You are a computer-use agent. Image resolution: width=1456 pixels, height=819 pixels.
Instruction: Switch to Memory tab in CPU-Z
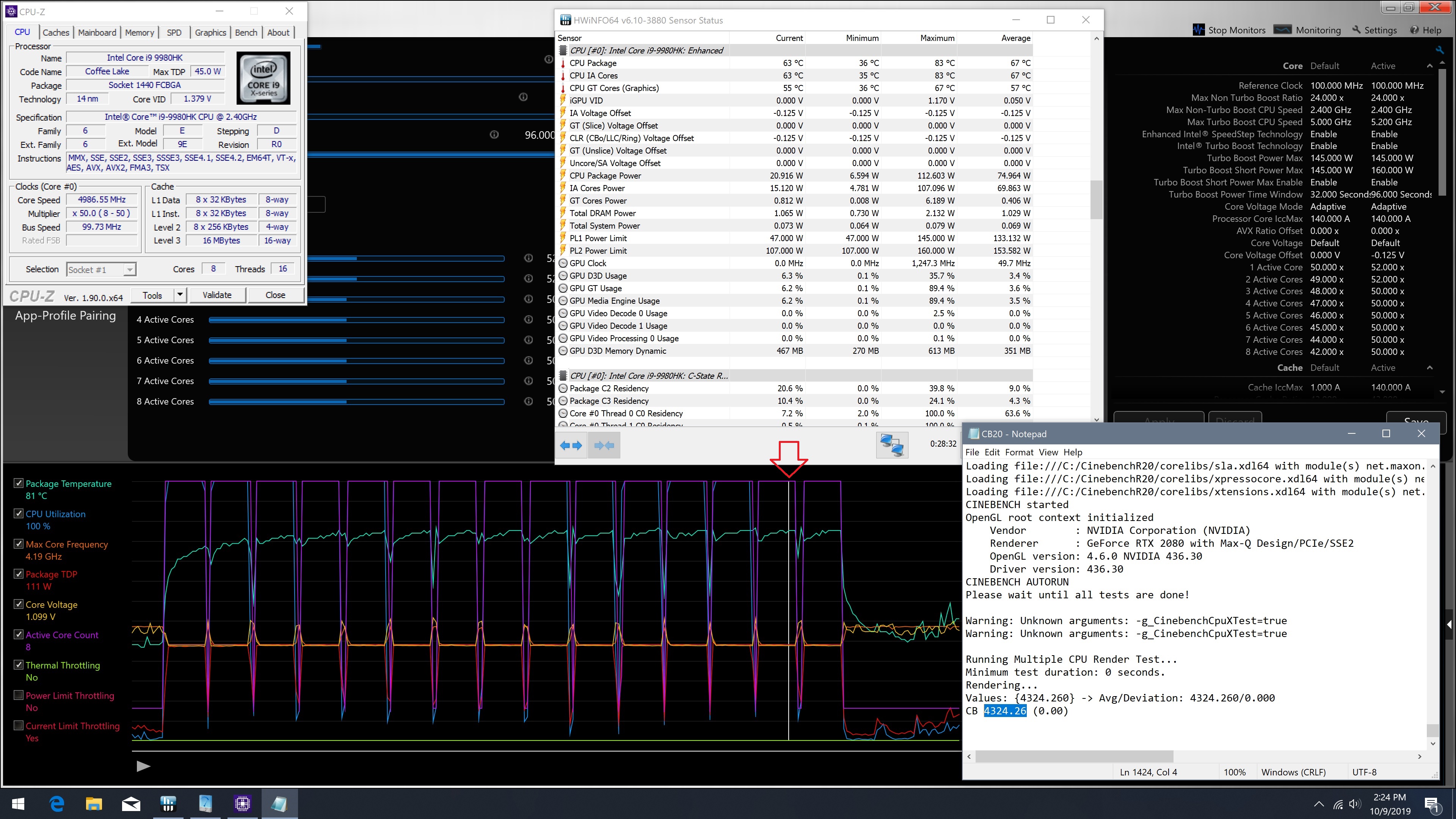[140, 32]
